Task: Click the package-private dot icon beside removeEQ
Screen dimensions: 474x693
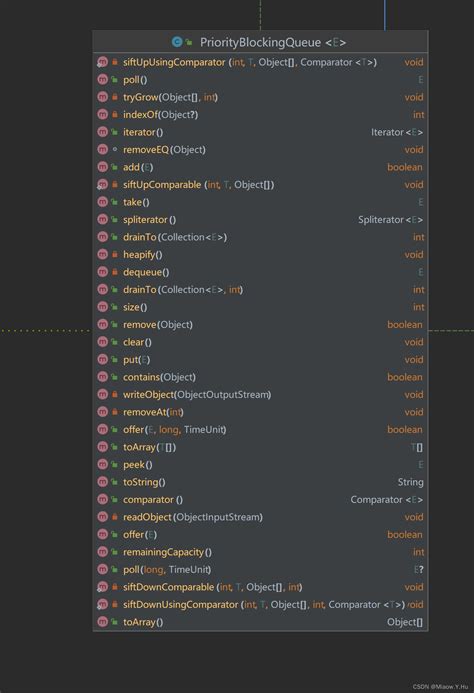Action: (115, 149)
